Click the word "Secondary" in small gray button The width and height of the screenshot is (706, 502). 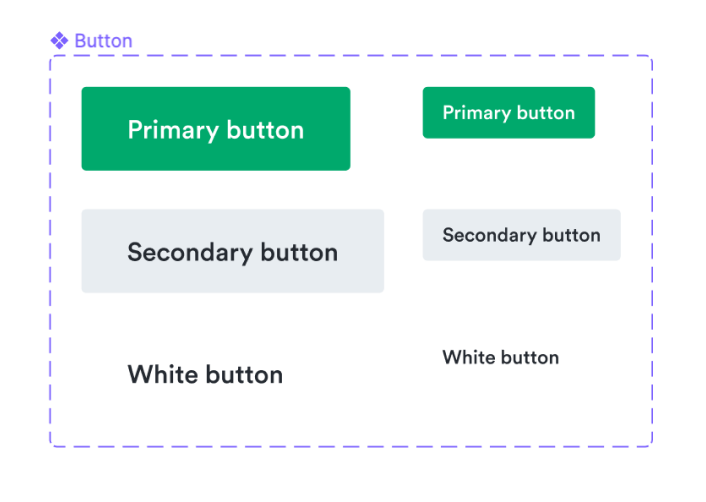(x=489, y=235)
